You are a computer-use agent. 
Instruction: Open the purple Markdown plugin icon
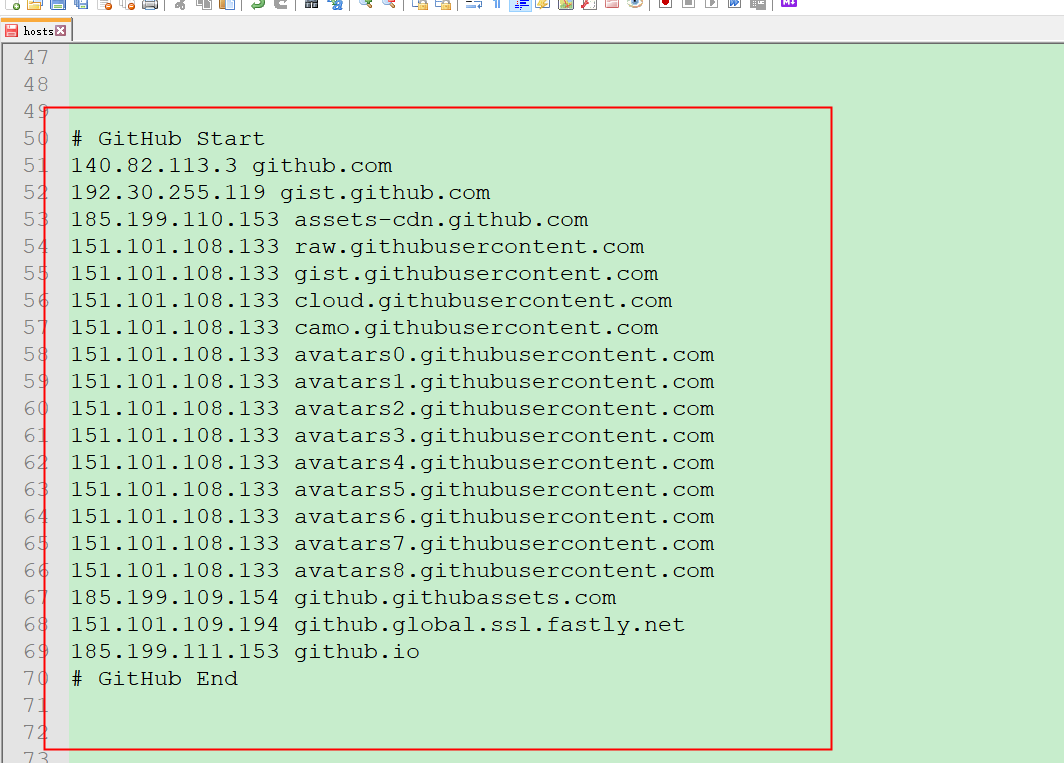tap(788, 3)
